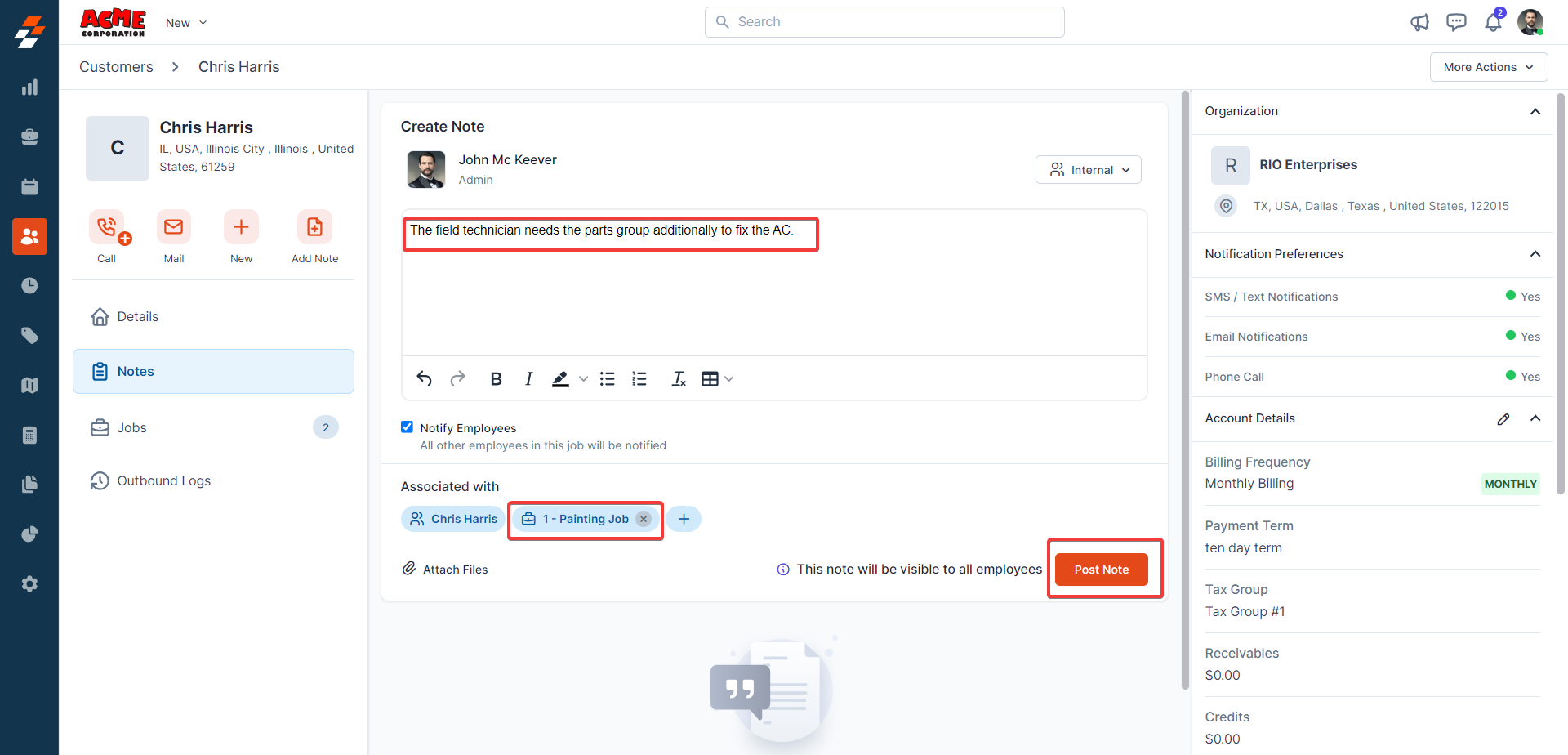Image resolution: width=1568 pixels, height=755 pixels.
Task: Change note visibility from Internal dropdown
Action: click(1089, 170)
